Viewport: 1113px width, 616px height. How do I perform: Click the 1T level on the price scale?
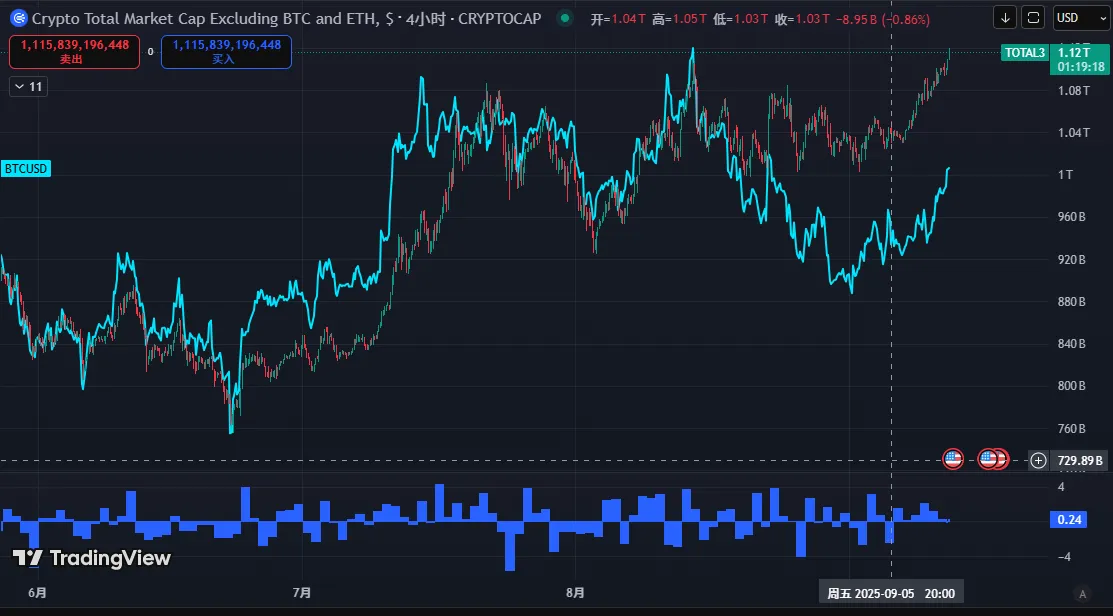1066,175
